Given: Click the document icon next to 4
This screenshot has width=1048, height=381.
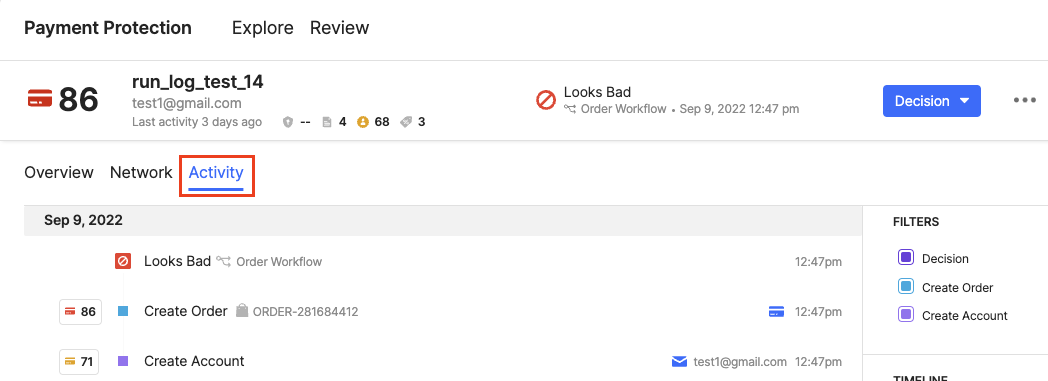Looking at the screenshot, I should 327,122.
